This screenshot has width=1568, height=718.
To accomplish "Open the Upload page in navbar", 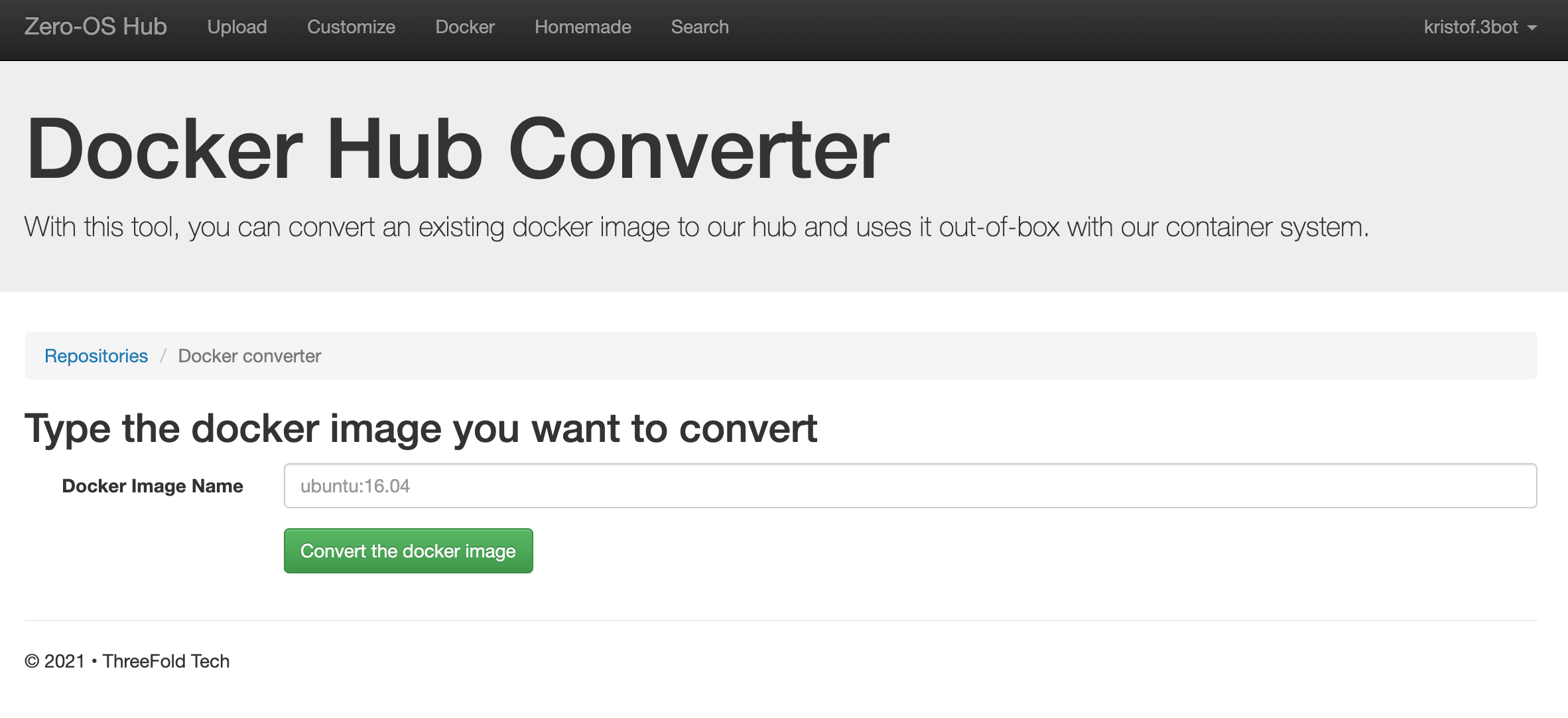I will coord(237,27).
